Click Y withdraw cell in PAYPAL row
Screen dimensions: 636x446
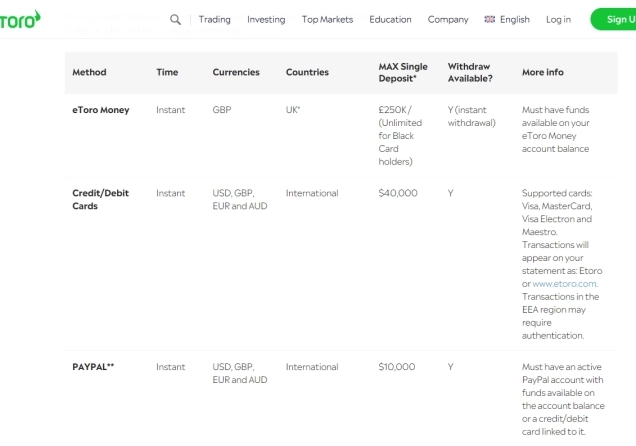451,367
